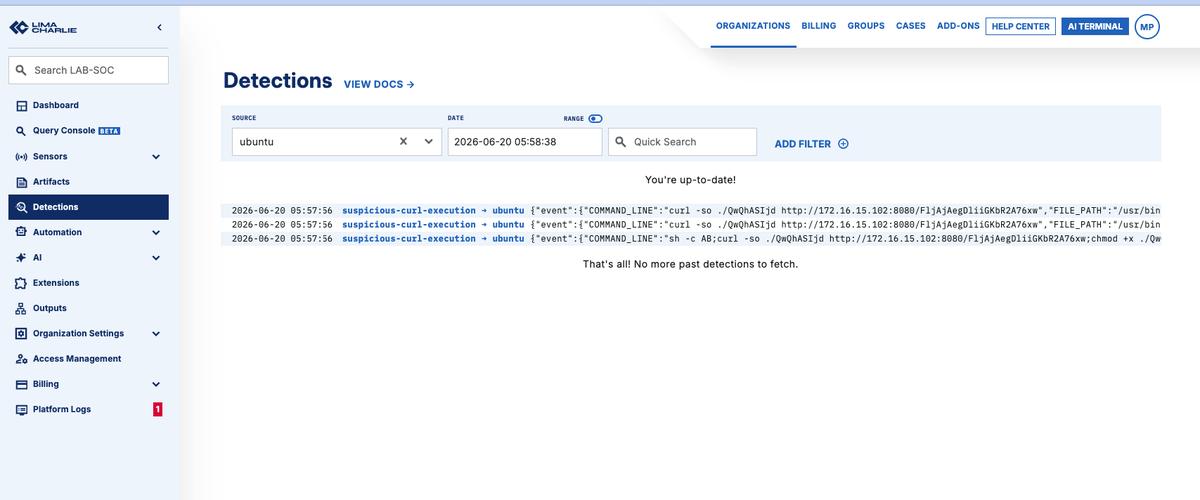Screen dimensions: 1200x500
Task: Click the Artifacts document icon
Action: click(x=21, y=182)
